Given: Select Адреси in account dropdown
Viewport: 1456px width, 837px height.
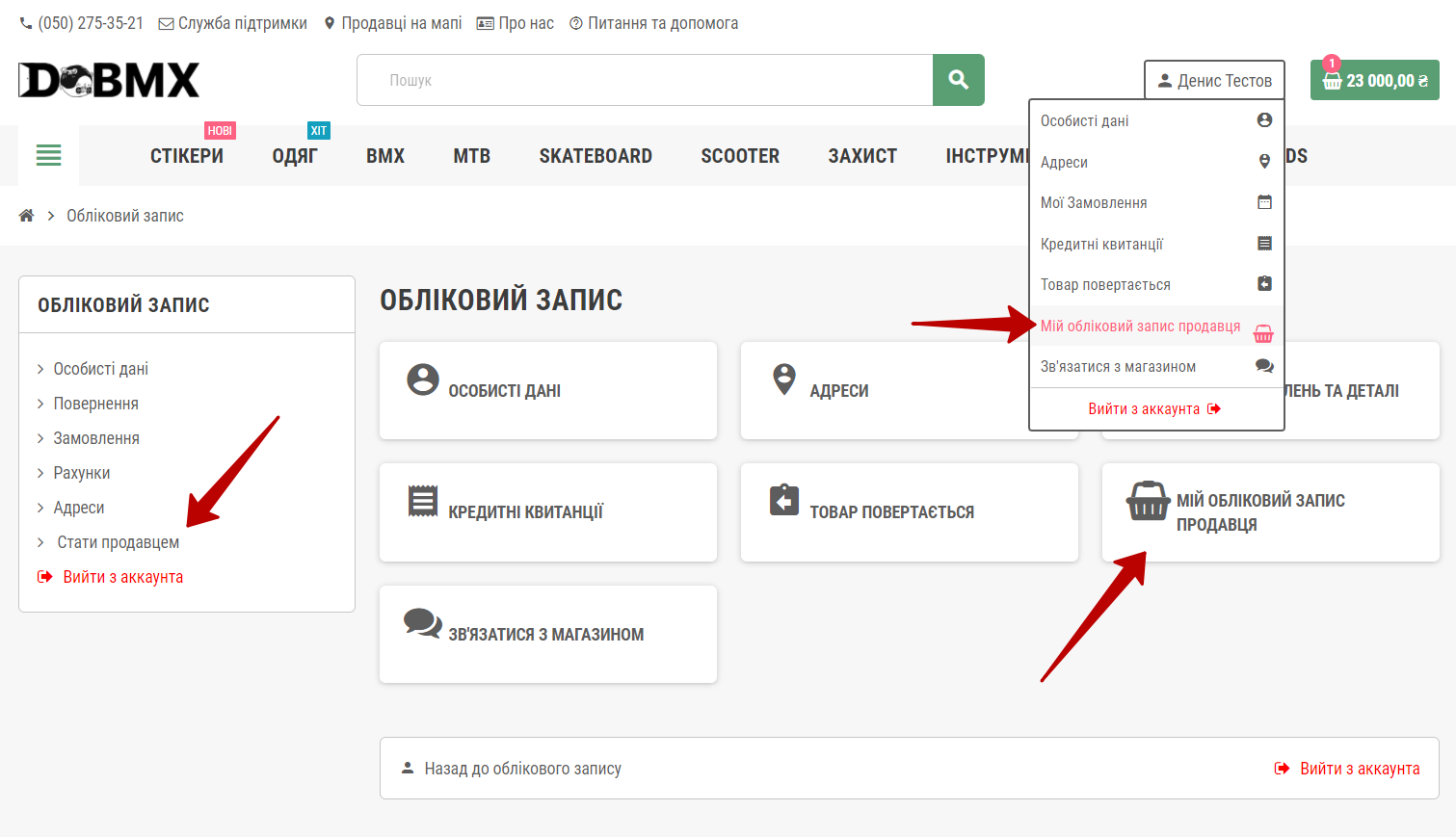Looking at the screenshot, I should tap(1156, 162).
